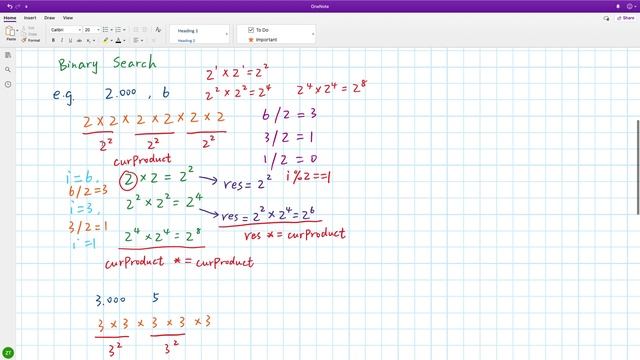This screenshot has height=360, width=640.
Task: Open numbered list style arrow
Action: (124, 30)
